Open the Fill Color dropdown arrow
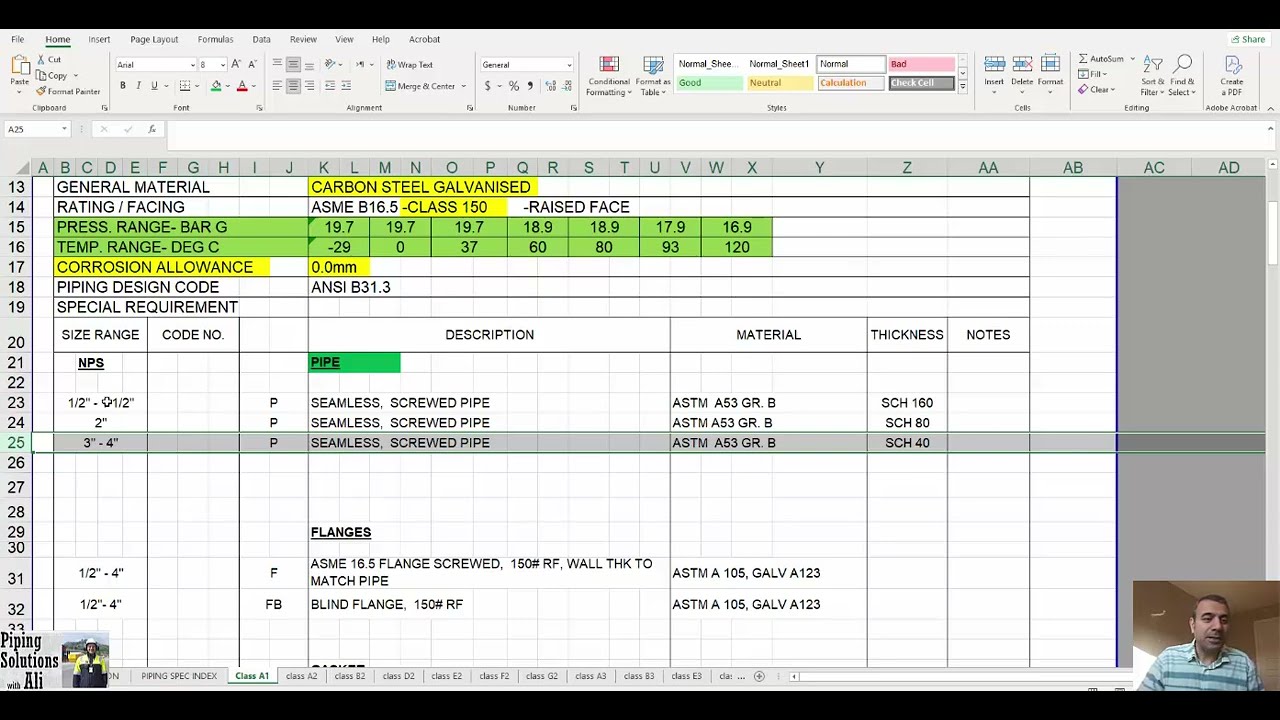 pos(227,86)
